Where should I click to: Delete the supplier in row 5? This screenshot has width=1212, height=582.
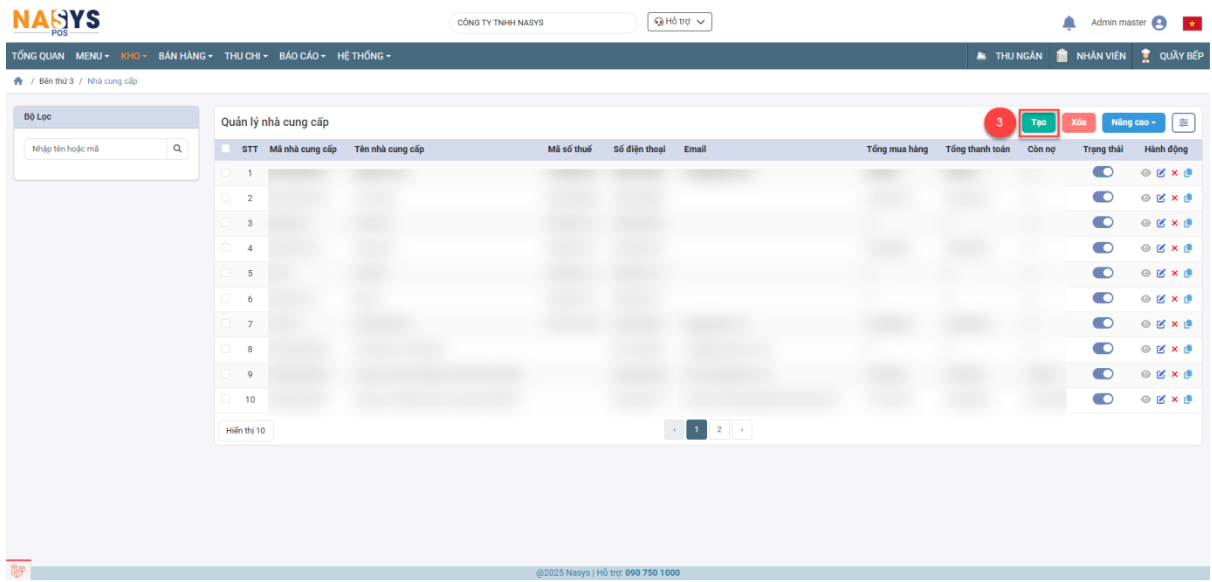[1175, 273]
